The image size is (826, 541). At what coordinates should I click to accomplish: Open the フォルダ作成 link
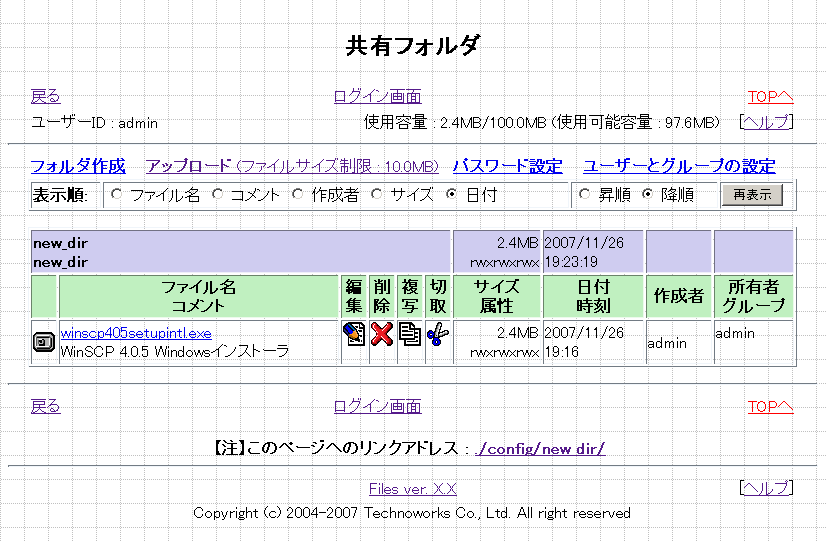(x=78, y=166)
